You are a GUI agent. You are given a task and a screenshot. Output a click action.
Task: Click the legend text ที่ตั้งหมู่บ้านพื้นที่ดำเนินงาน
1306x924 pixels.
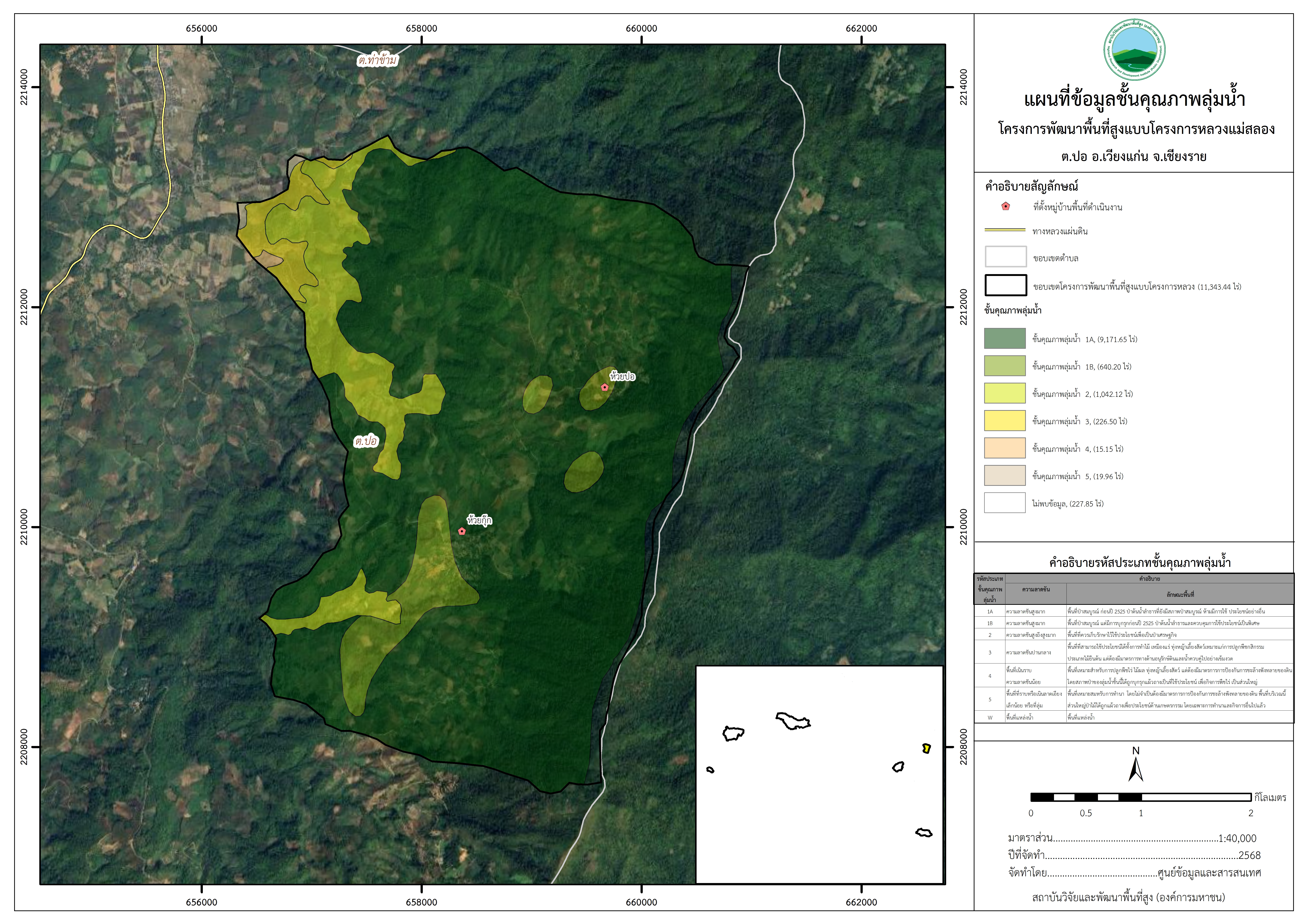(1078, 207)
